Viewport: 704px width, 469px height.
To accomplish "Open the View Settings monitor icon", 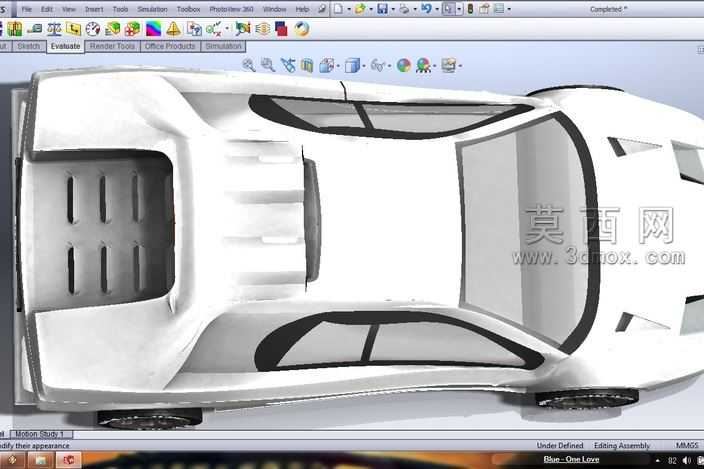I will [449, 66].
